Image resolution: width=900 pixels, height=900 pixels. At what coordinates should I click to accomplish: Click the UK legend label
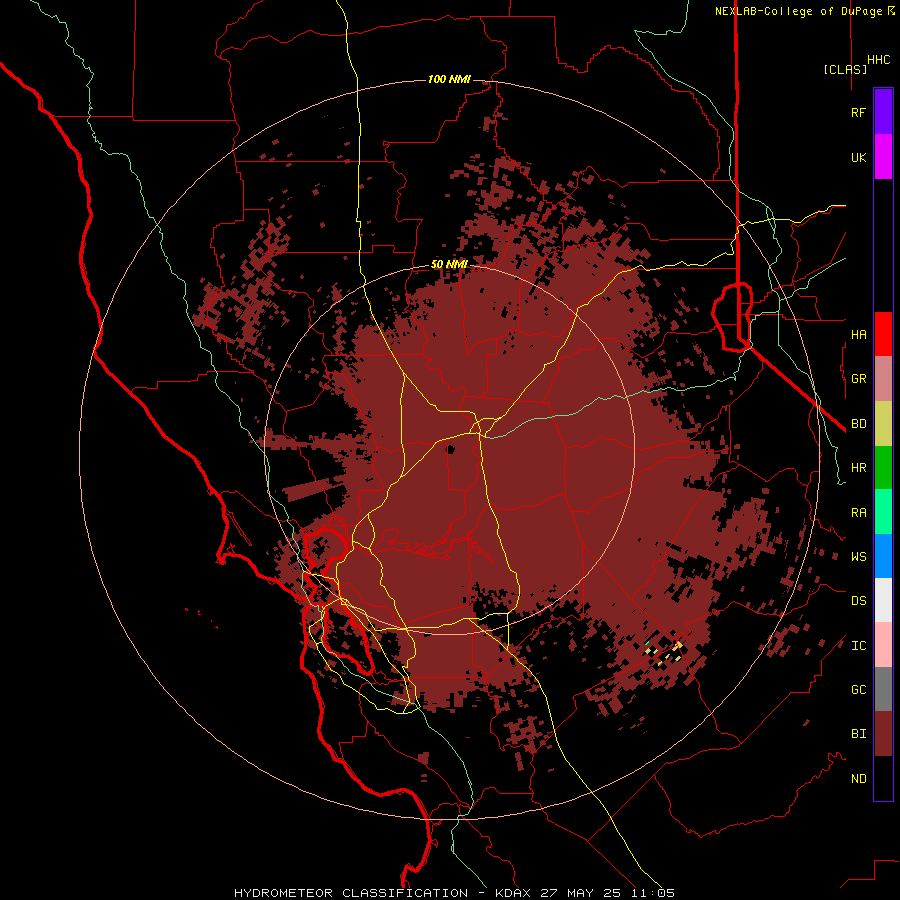point(858,157)
